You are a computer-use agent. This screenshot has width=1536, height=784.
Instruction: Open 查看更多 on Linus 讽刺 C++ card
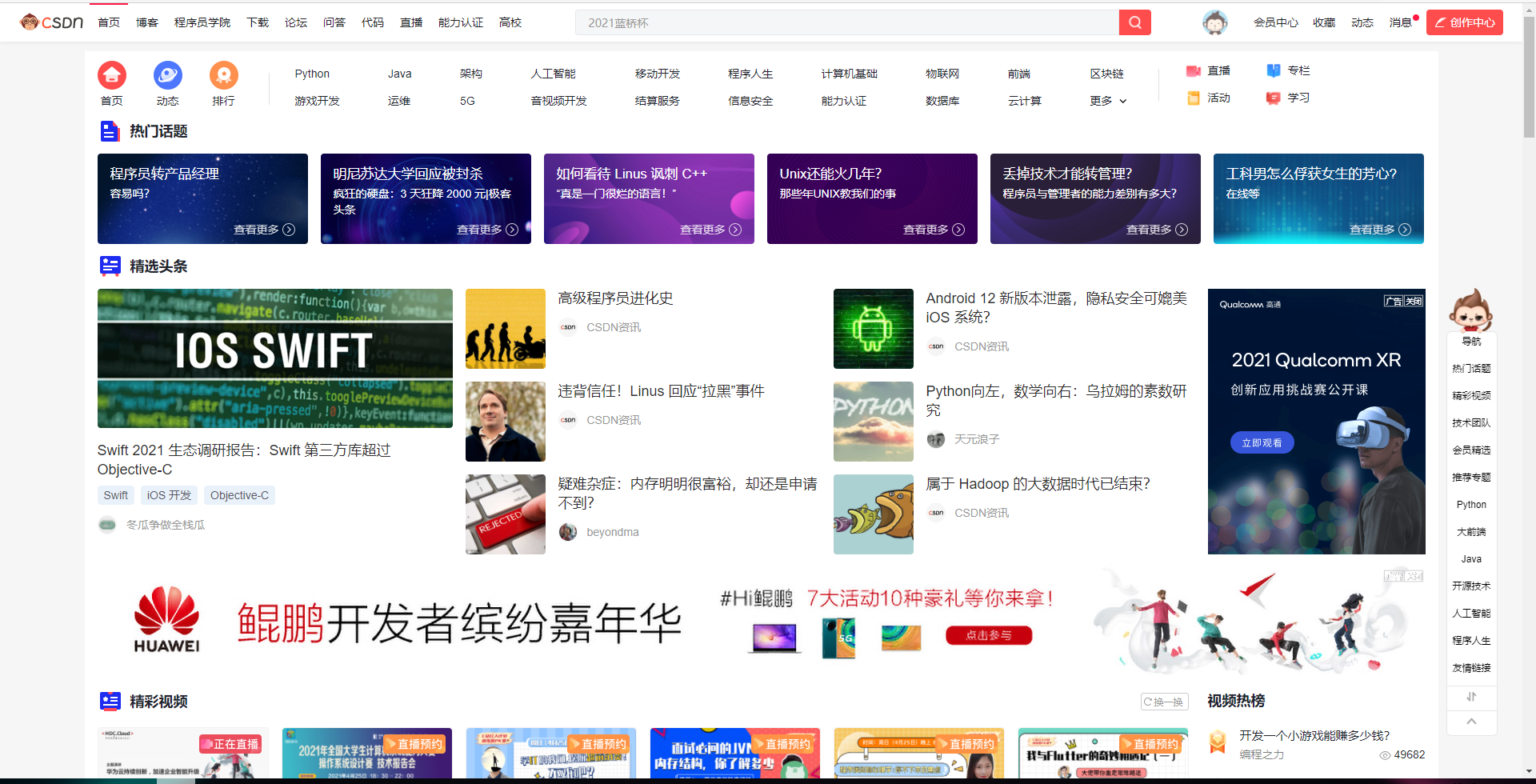[710, 230]
